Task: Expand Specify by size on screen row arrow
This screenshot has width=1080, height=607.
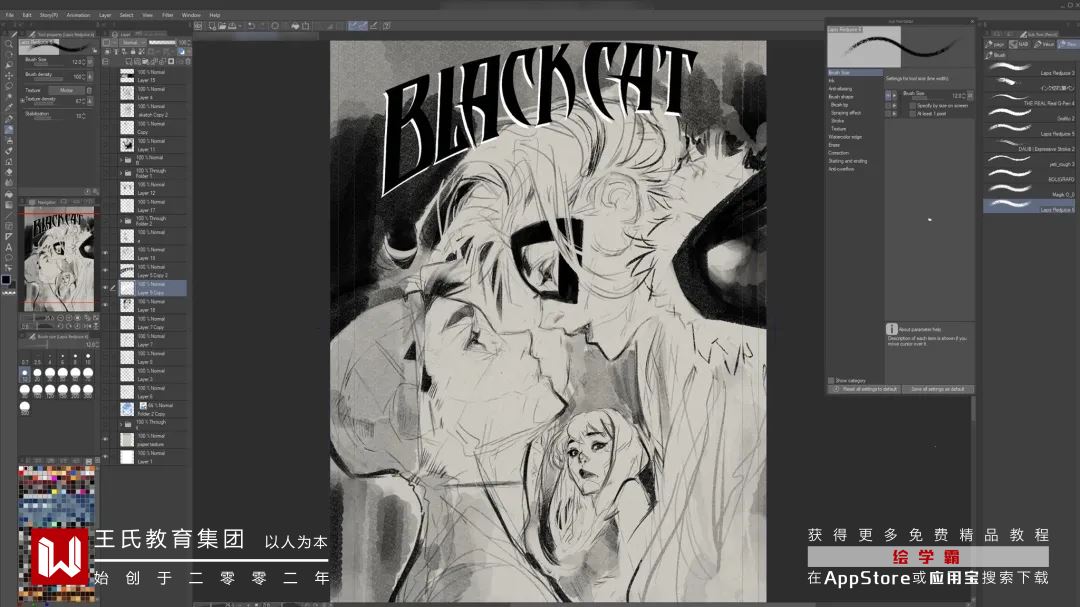Action: tap(895, 105)
